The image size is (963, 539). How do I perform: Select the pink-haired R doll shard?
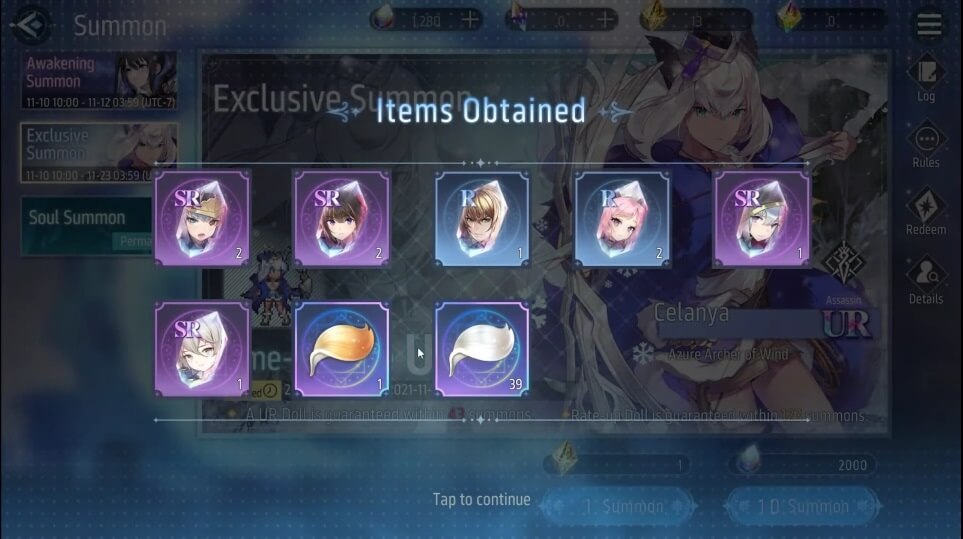(x=622, y=219)
